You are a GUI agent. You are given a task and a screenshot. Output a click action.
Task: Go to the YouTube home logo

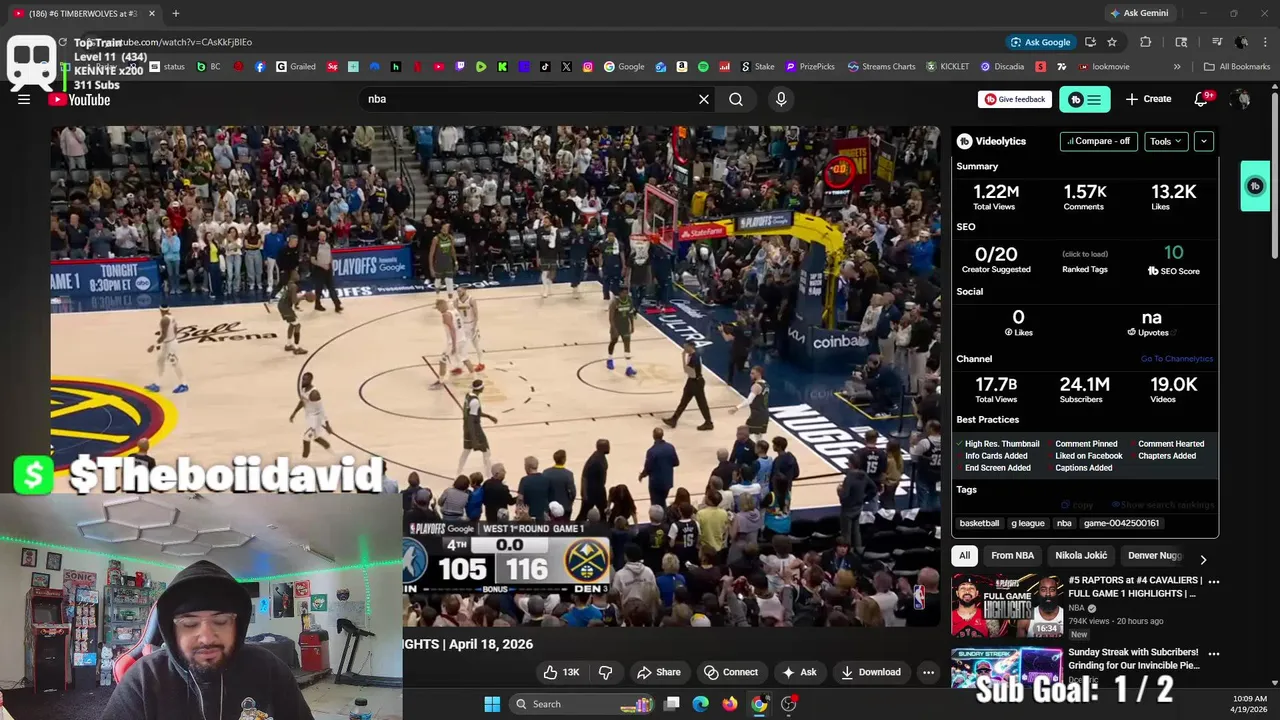point(79,99)
